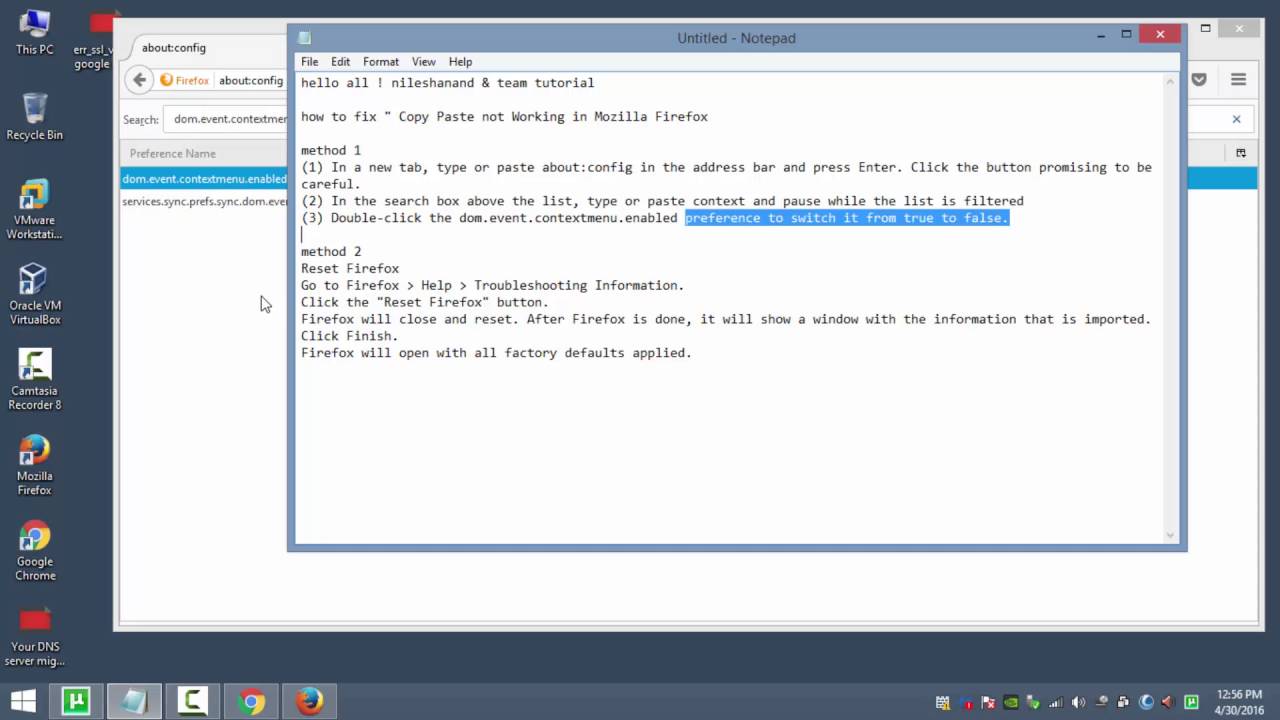Screen dimensions: 1280x720
Task: Maximize the Notepad window
Action: [x=1126, y=34]
